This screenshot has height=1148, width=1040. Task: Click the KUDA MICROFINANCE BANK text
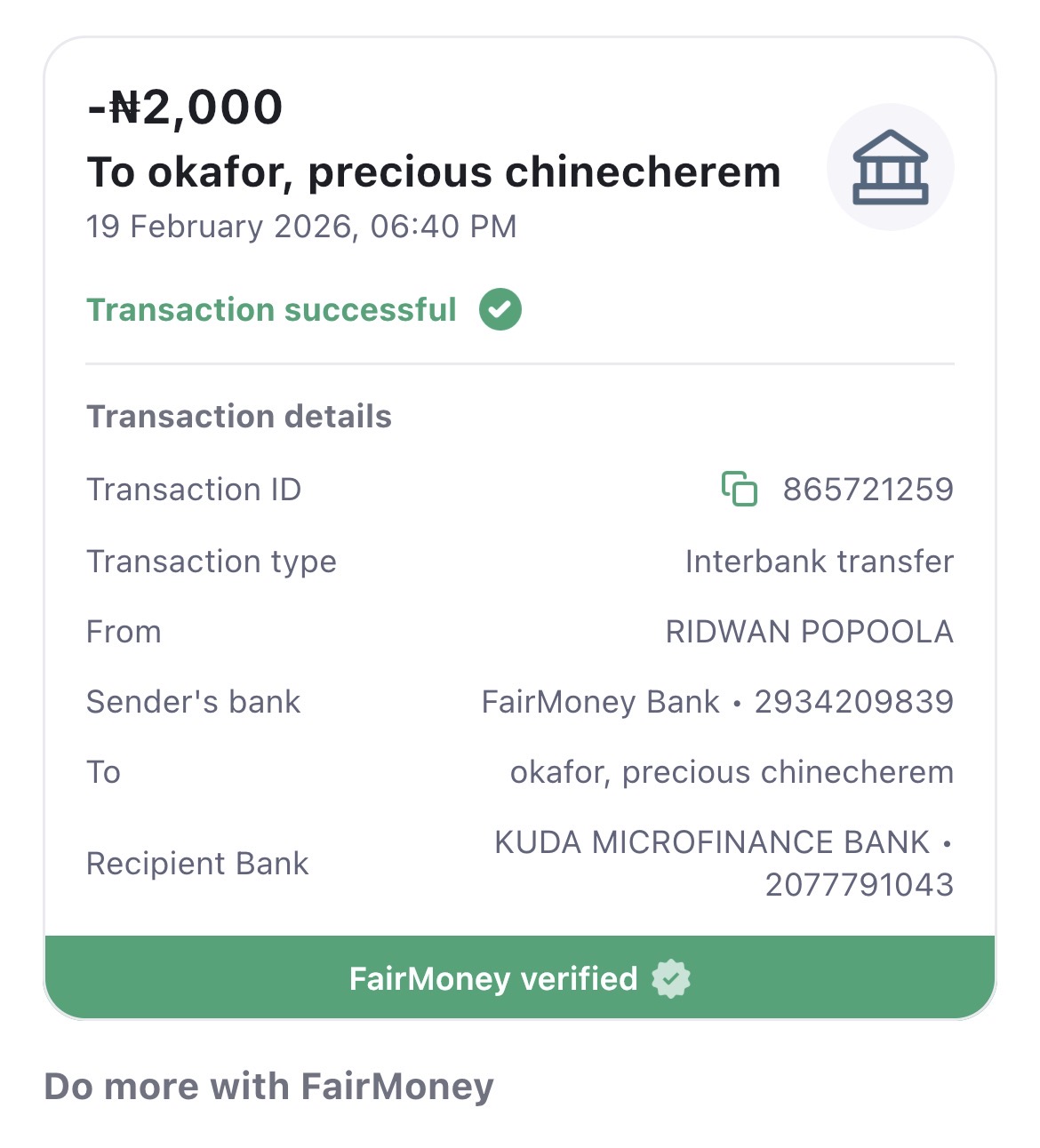coord(712,841)
